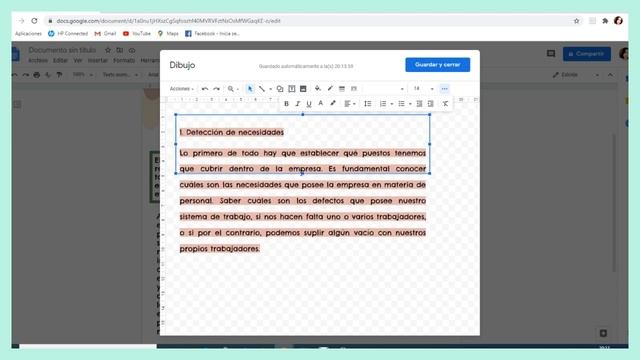This screenshot has height=360, width=640.
Task: Toggle underline formatting in Dibujo
Action: point(309,104)
